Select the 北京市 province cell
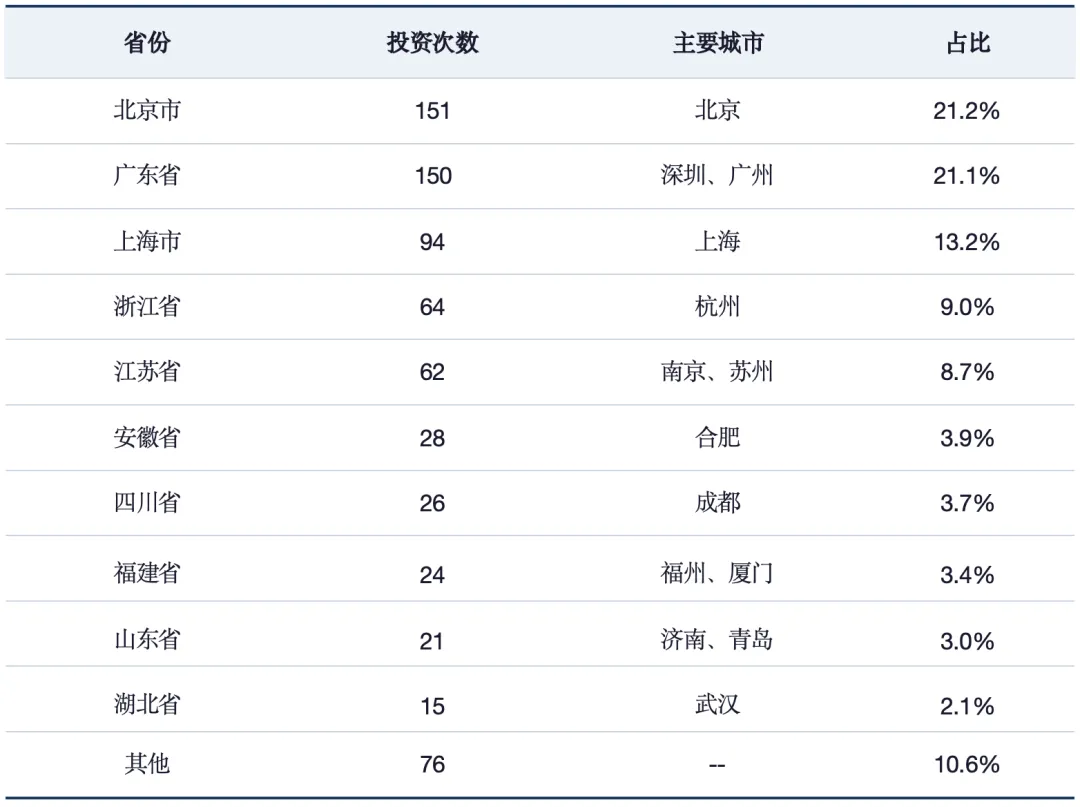Viewport: 1080px width, 807px height. [x=147, y=110]
